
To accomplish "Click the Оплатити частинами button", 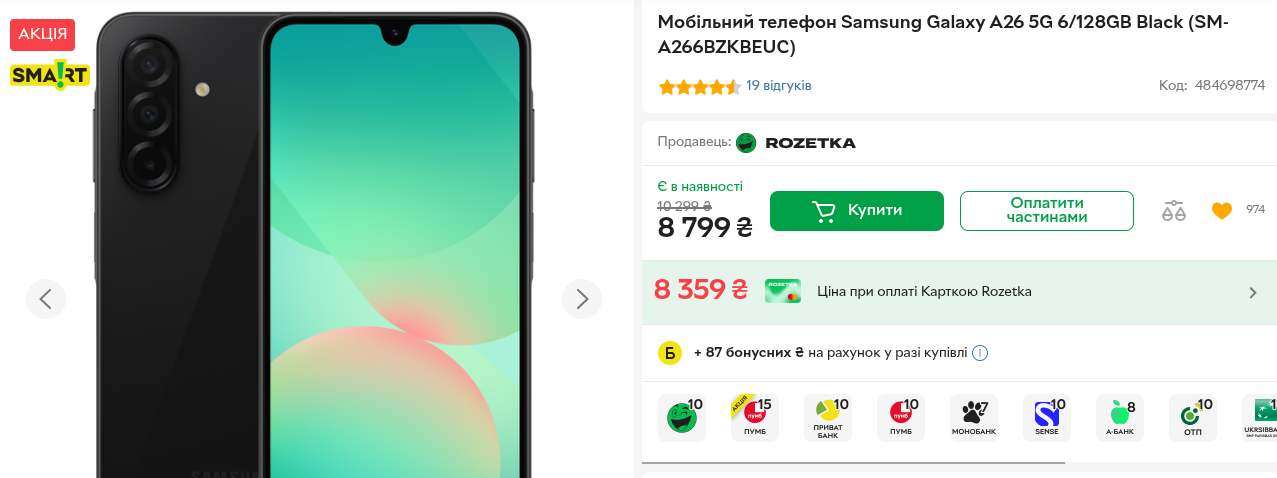I will click(x=1047, y=211).
